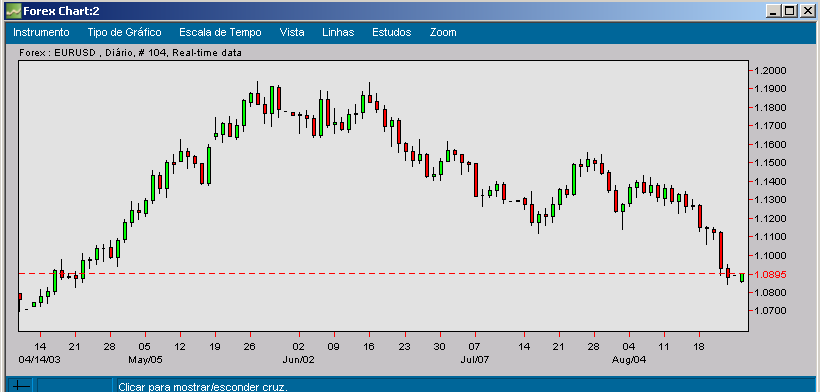Click the last green candlestick on right

pyautogui.click(x=742, y=278)
